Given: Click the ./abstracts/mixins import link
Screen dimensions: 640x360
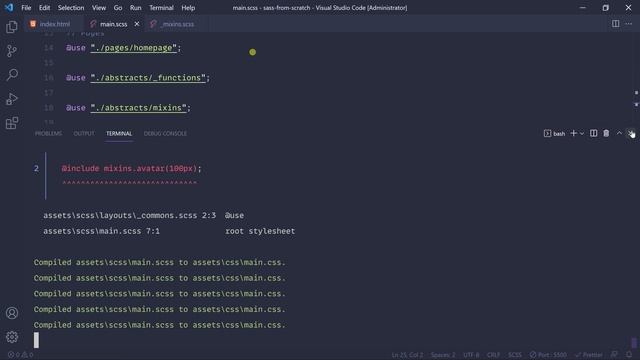Looking at the screenshot, I should pyautogui.click(x=138, y=108).
